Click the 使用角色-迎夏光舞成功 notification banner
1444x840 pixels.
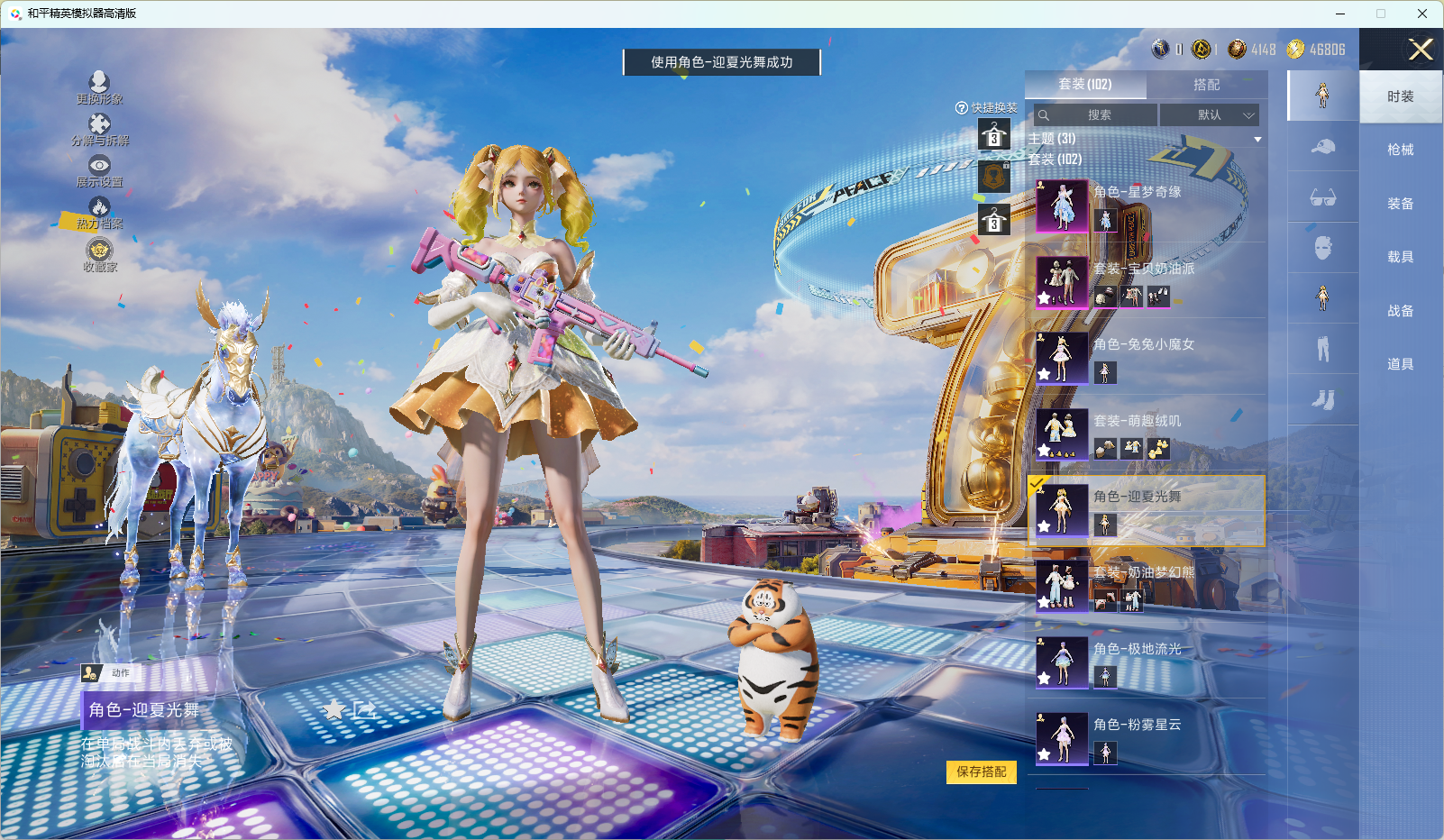(722, 62)
